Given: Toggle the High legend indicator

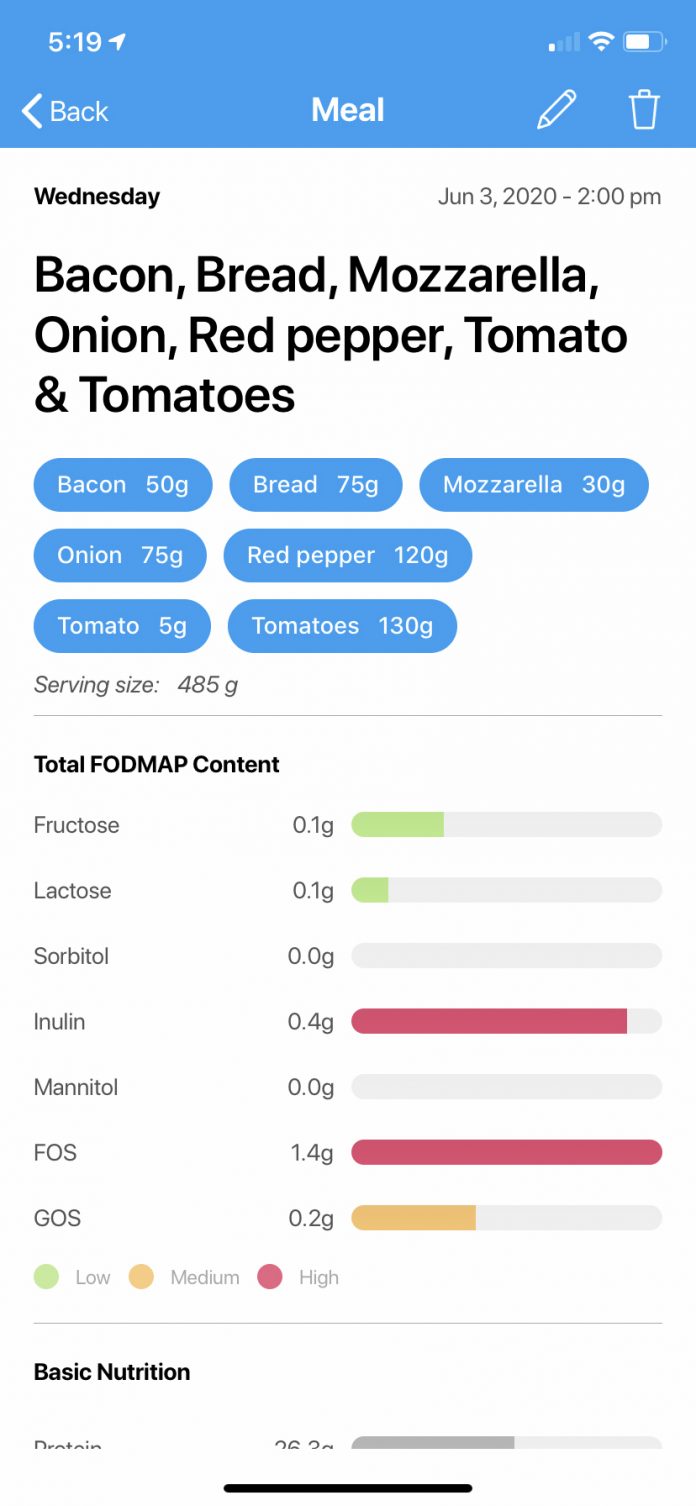Looking at the screenshot, I should click(271, 1277).
